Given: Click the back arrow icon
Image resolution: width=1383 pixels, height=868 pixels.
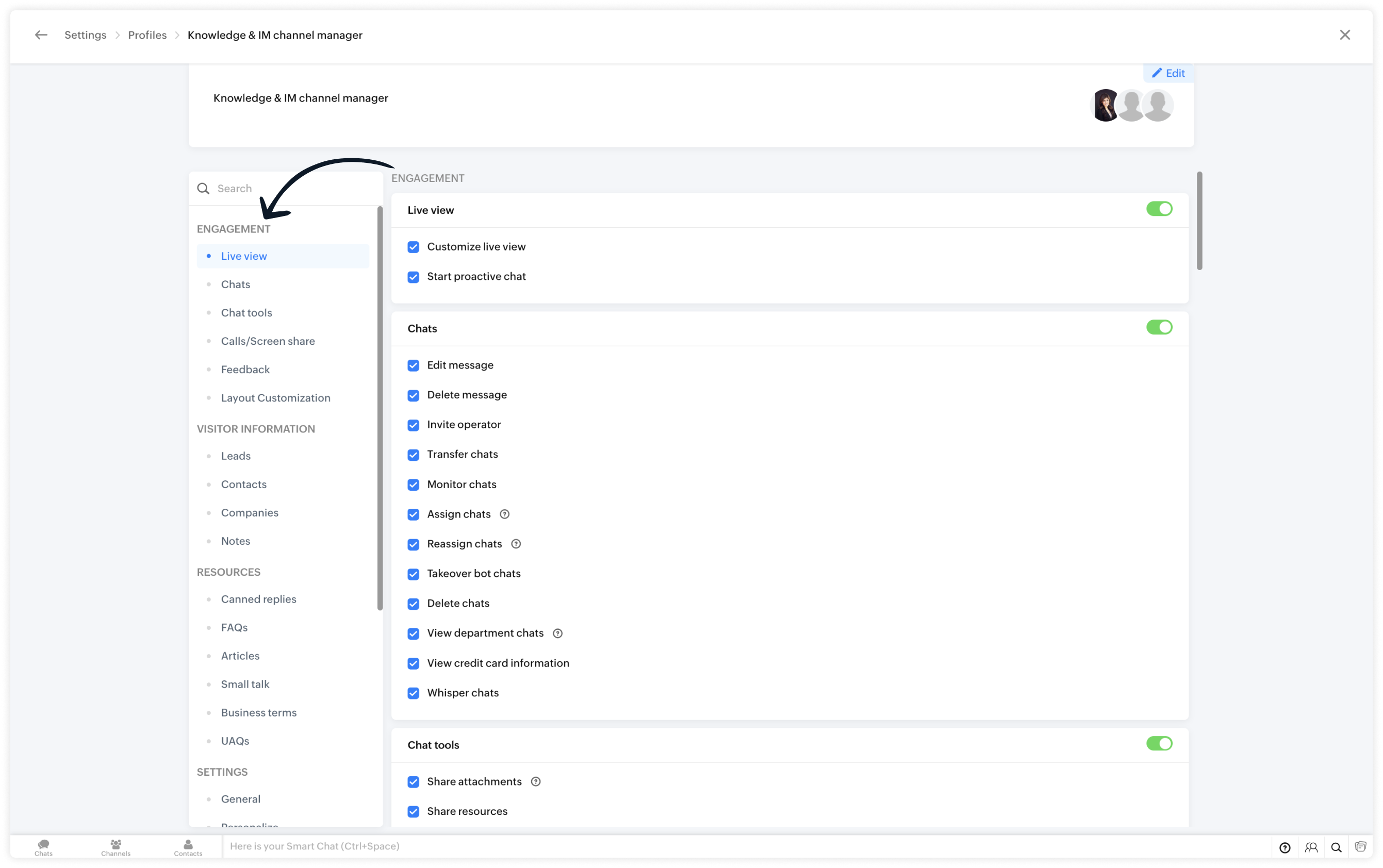Looking at the screenshot, I should [41, 35].
